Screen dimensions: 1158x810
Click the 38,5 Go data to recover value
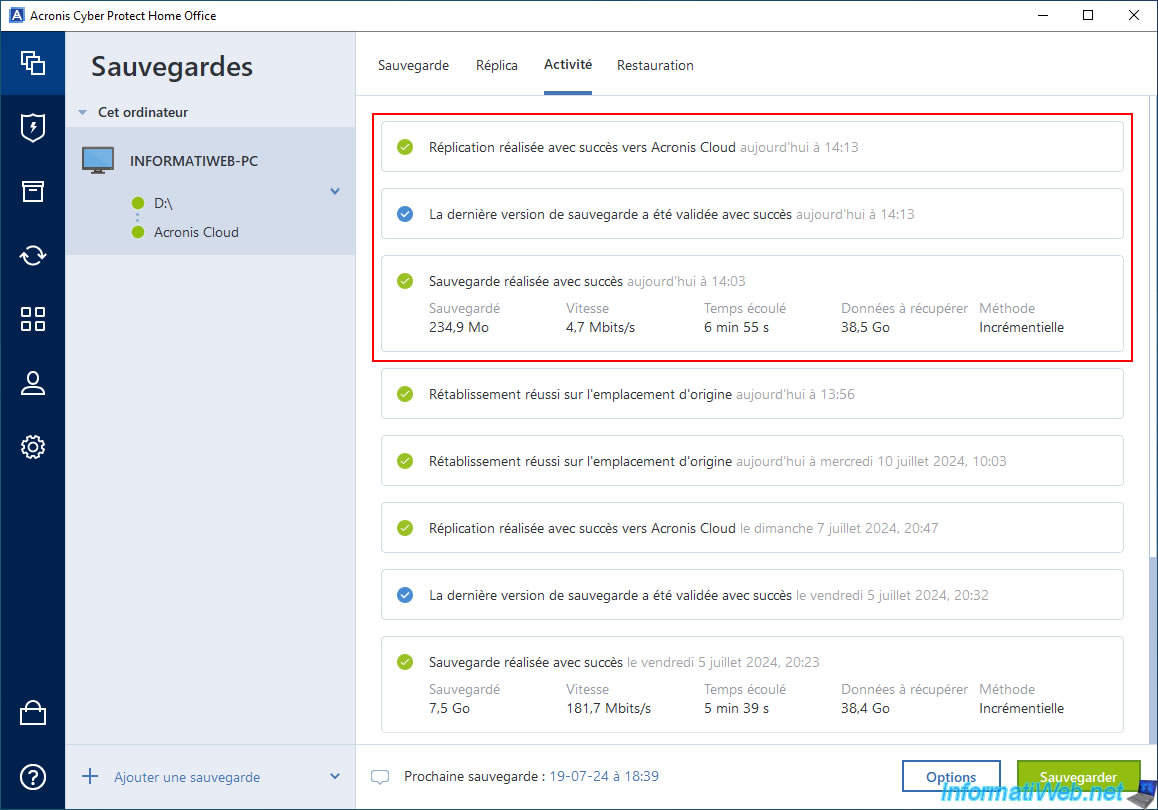(865, 327)
